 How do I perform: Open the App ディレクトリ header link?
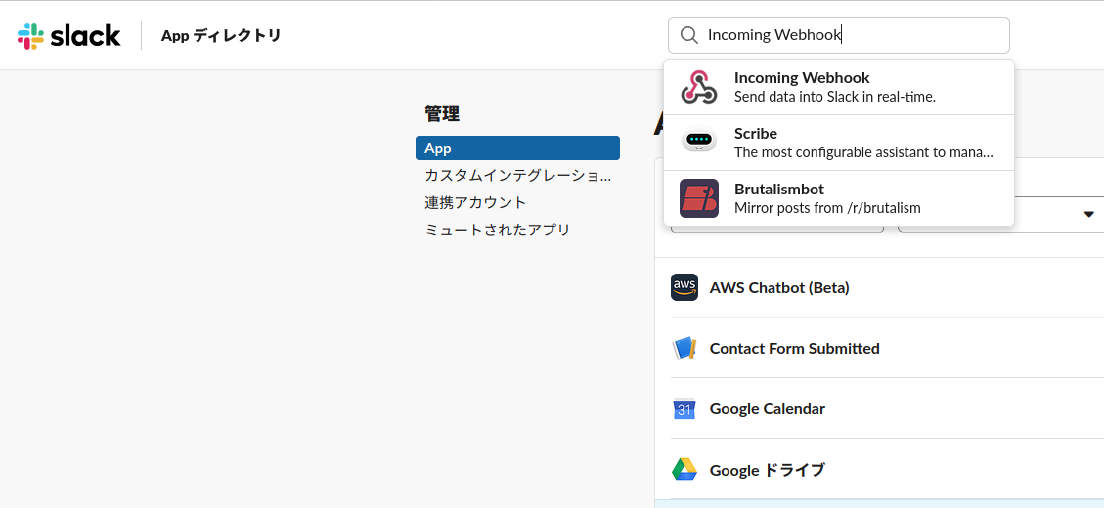click(221, 35)
